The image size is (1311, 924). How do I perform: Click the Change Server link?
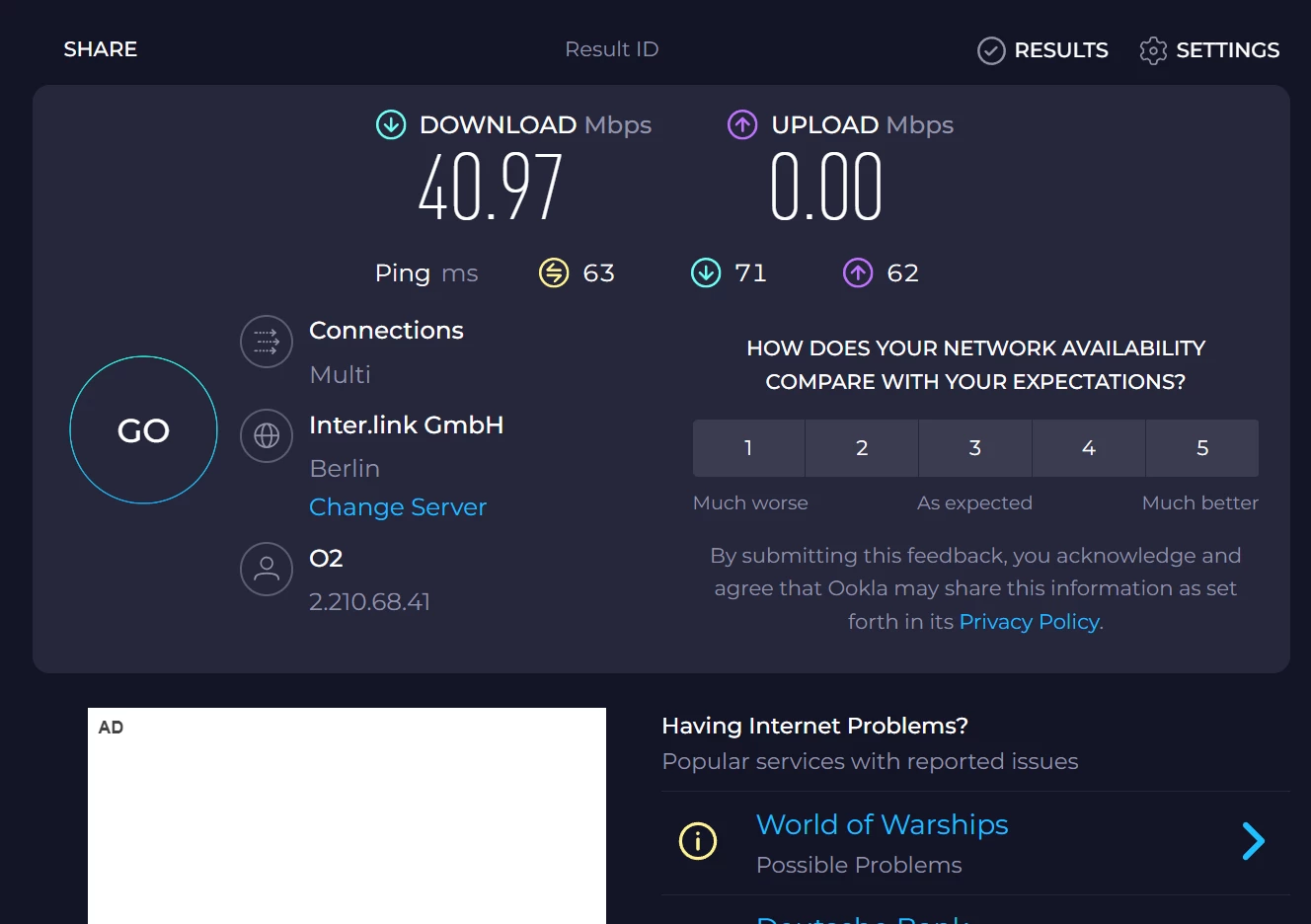(x=398, y=507)
